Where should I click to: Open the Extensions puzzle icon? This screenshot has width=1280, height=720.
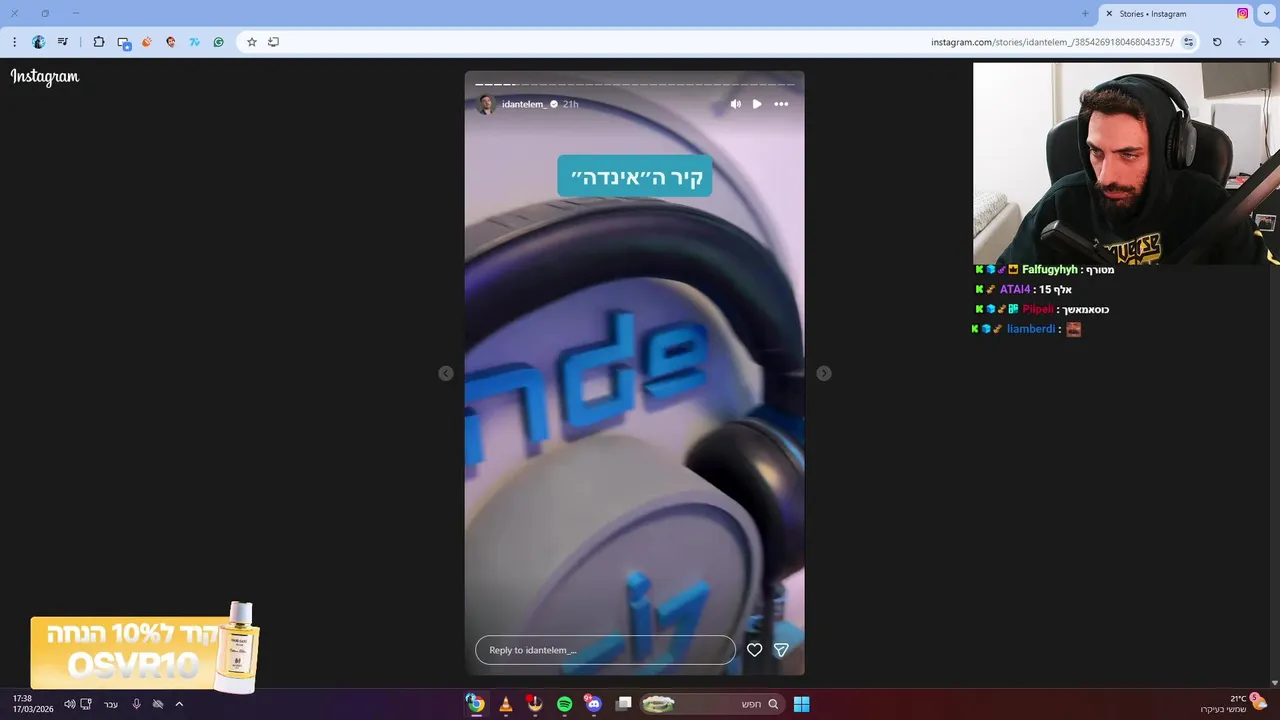coord(98,42)
